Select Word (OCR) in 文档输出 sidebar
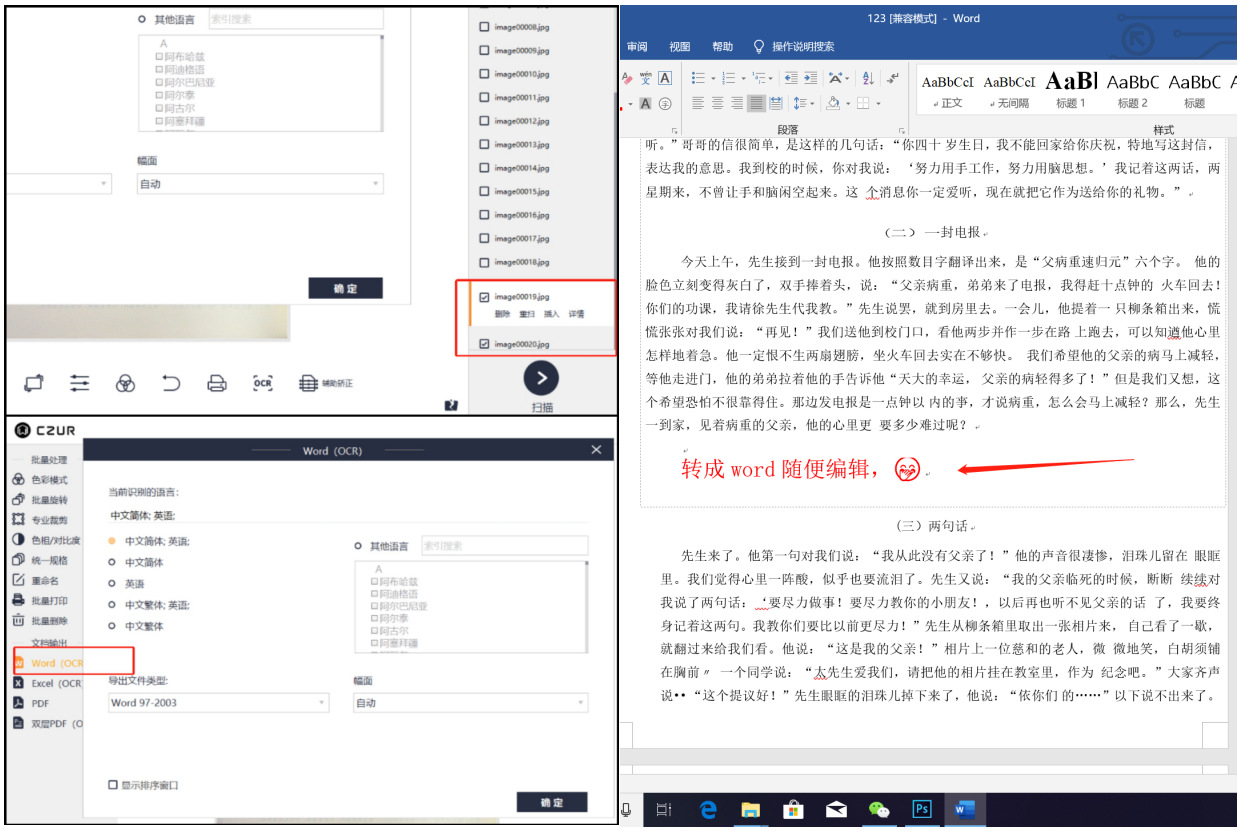Image resolution: width=1243 pixels, height=832 pixels. (x=48, y=662)
